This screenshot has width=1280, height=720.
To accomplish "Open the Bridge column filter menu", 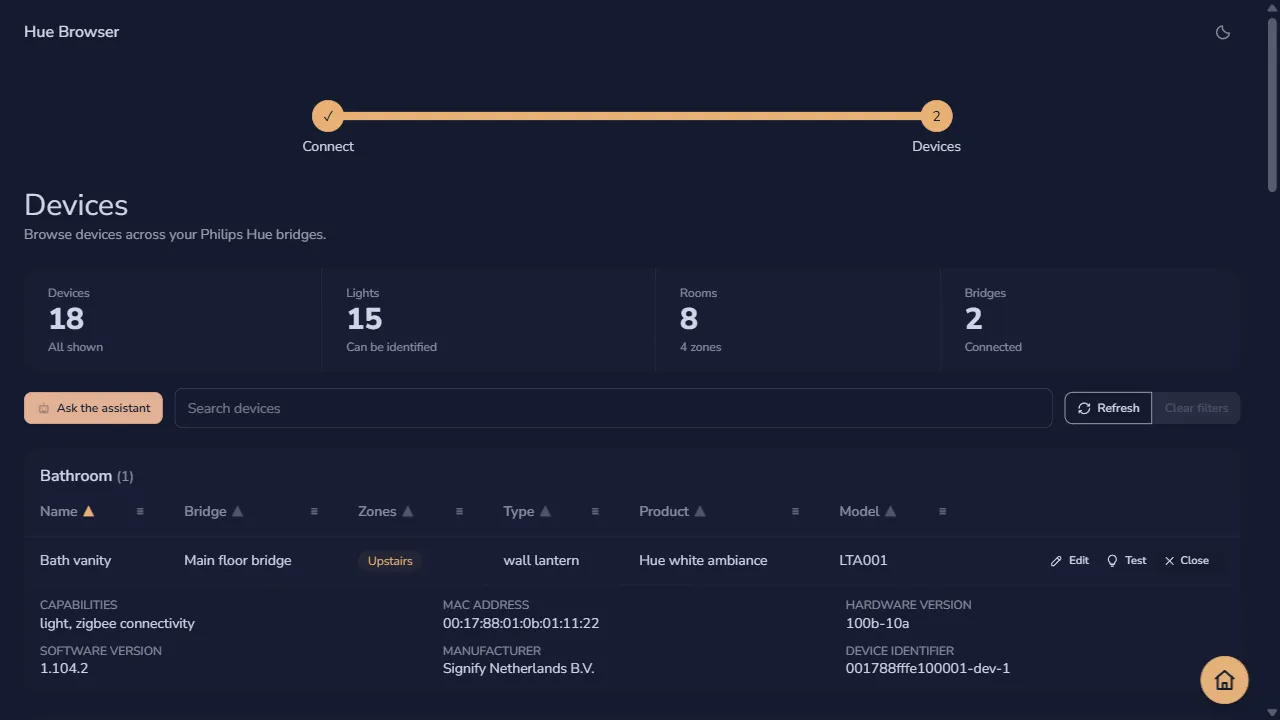I will click(x=314, y=511).
